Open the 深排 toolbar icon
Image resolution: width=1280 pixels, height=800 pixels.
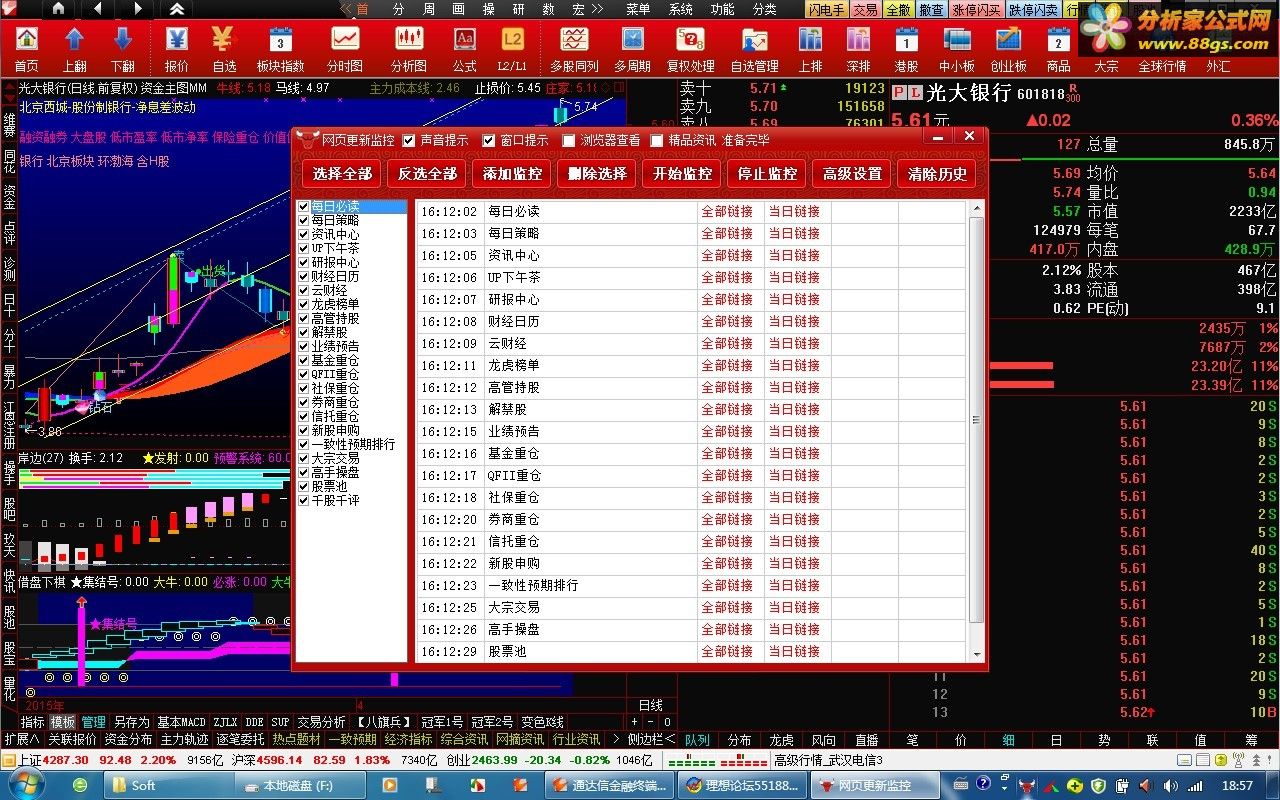point(858,40)
